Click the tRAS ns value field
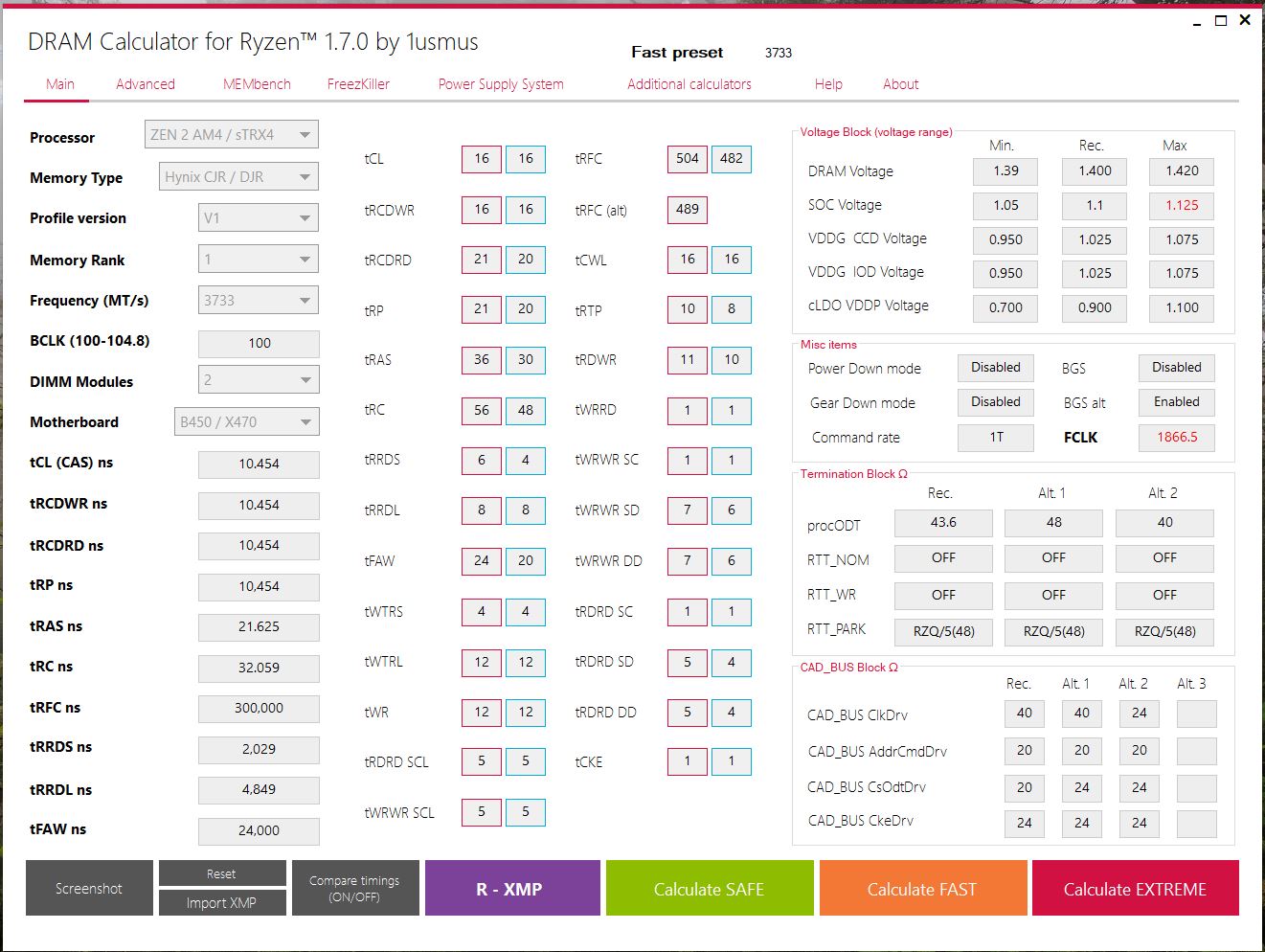 coord(259,626)
